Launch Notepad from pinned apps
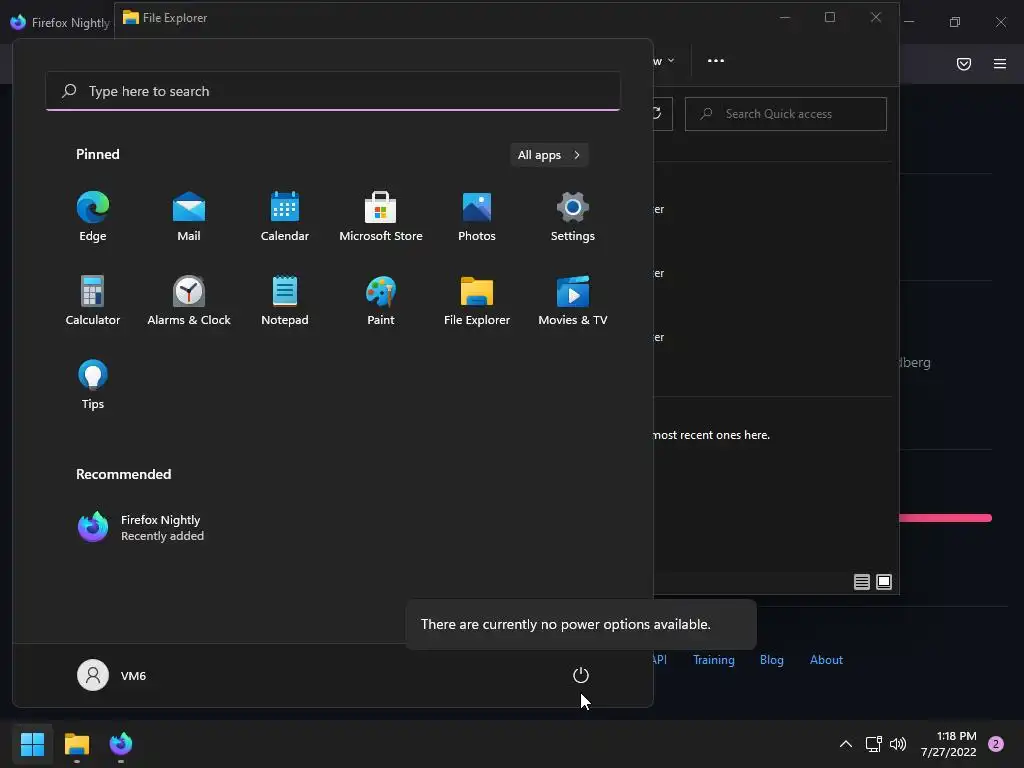This screenshot has height=768, width=1024. [x=285, y=300]
